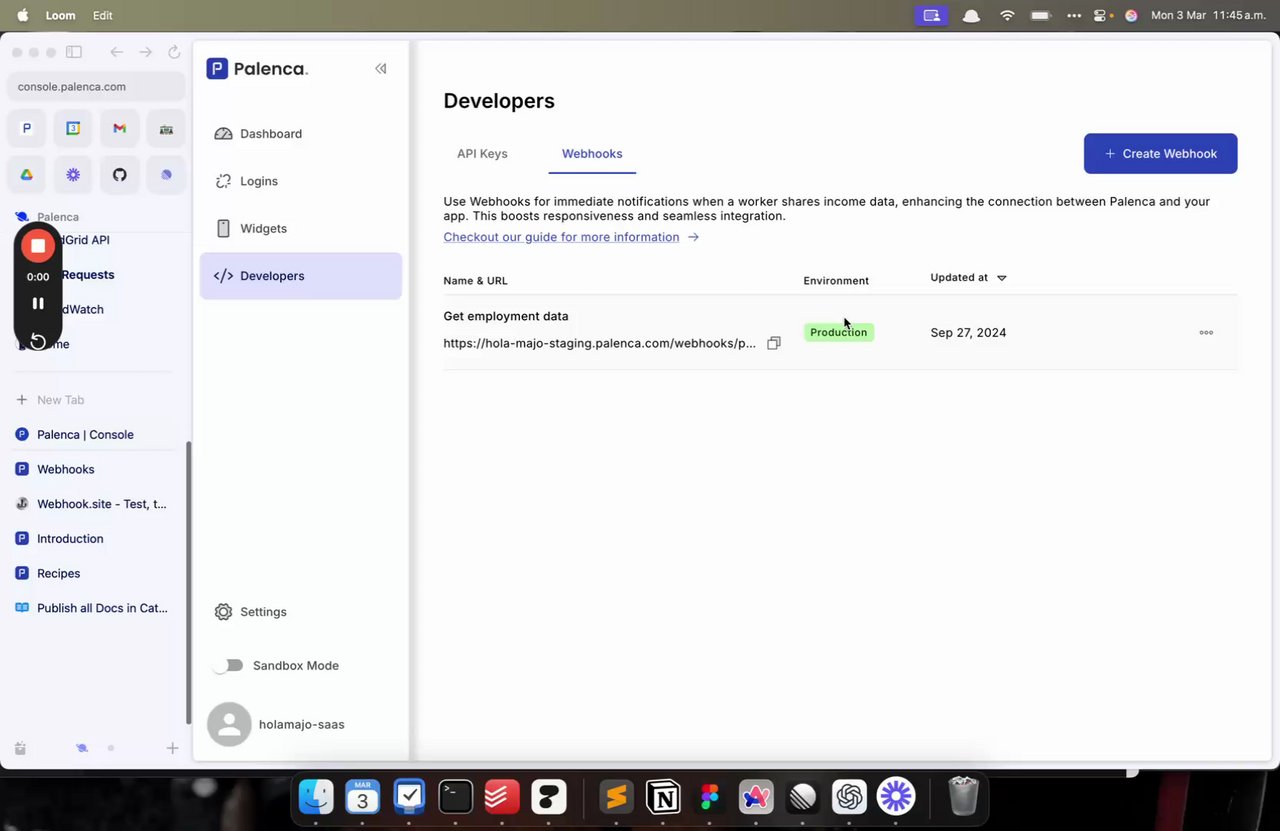This screenshot has width=1280, height=831.
Task: Pause the Loom recording
Action: [38, 303]
